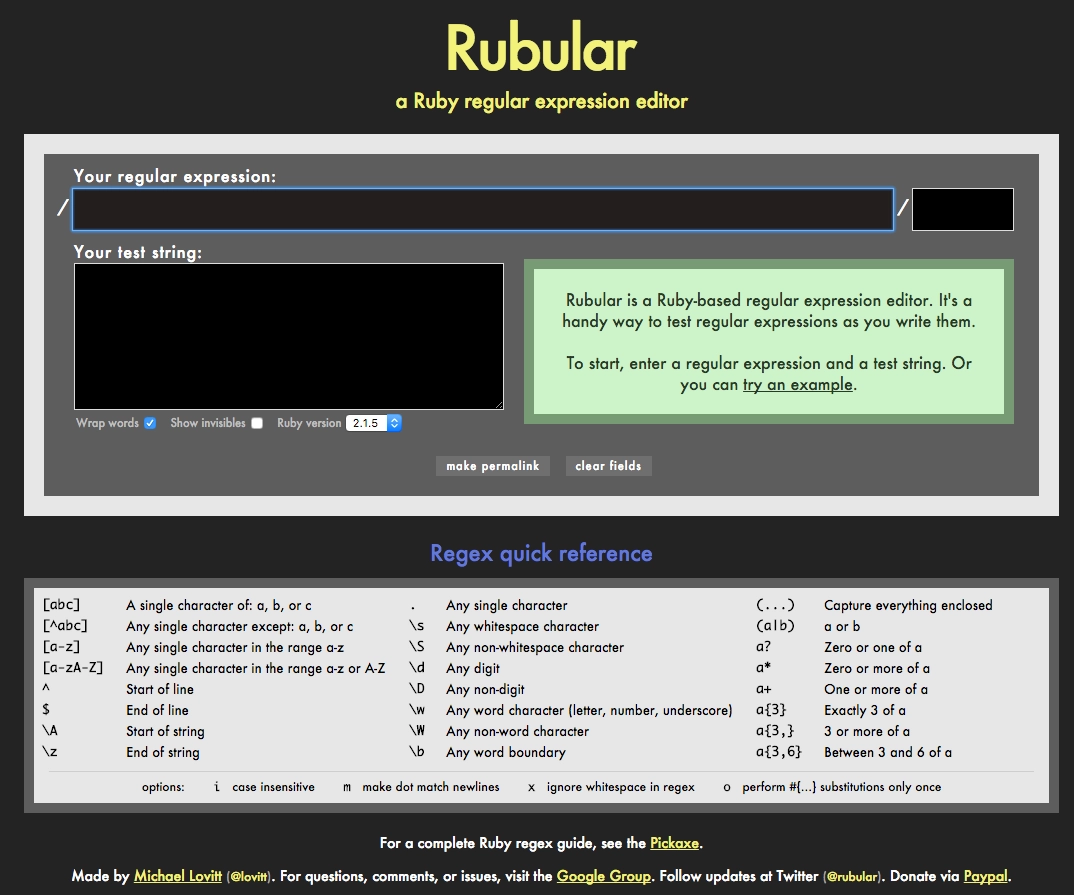Click the 'a Ruby regular expression editor' subtitle
The width and height of the screenshot is (1074, 895).
541,101
